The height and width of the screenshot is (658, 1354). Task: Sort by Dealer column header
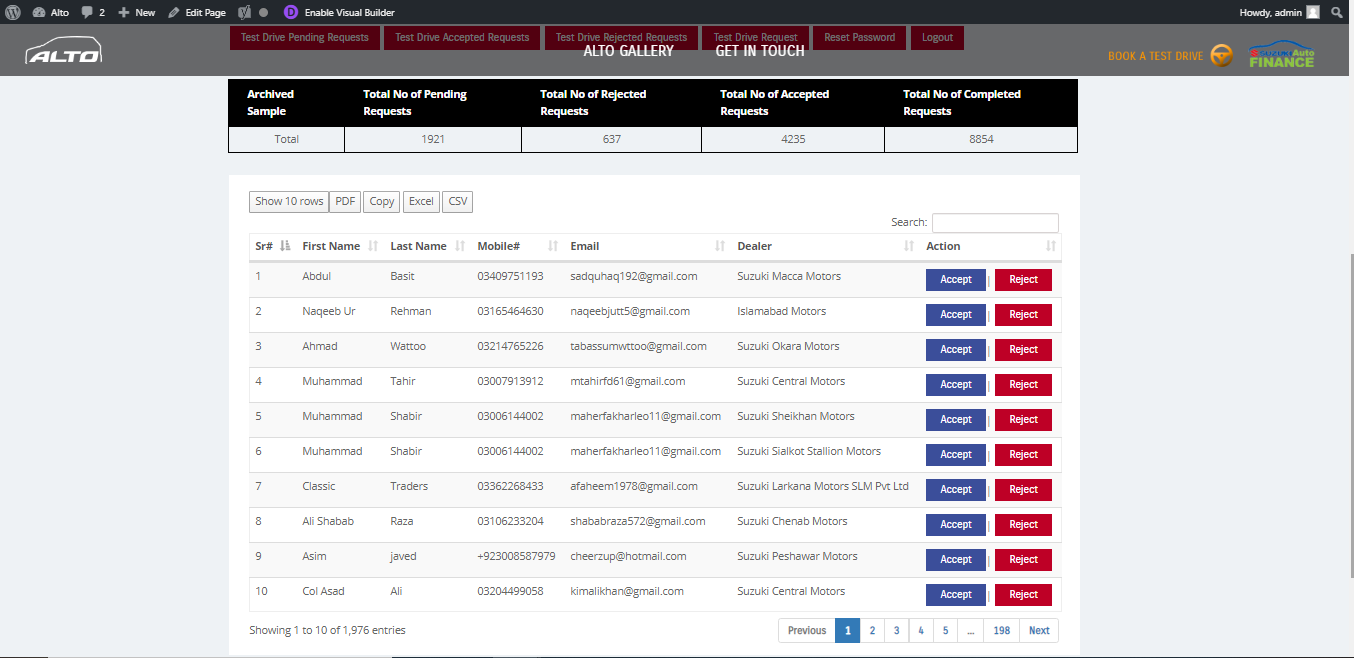click(826, 246)
